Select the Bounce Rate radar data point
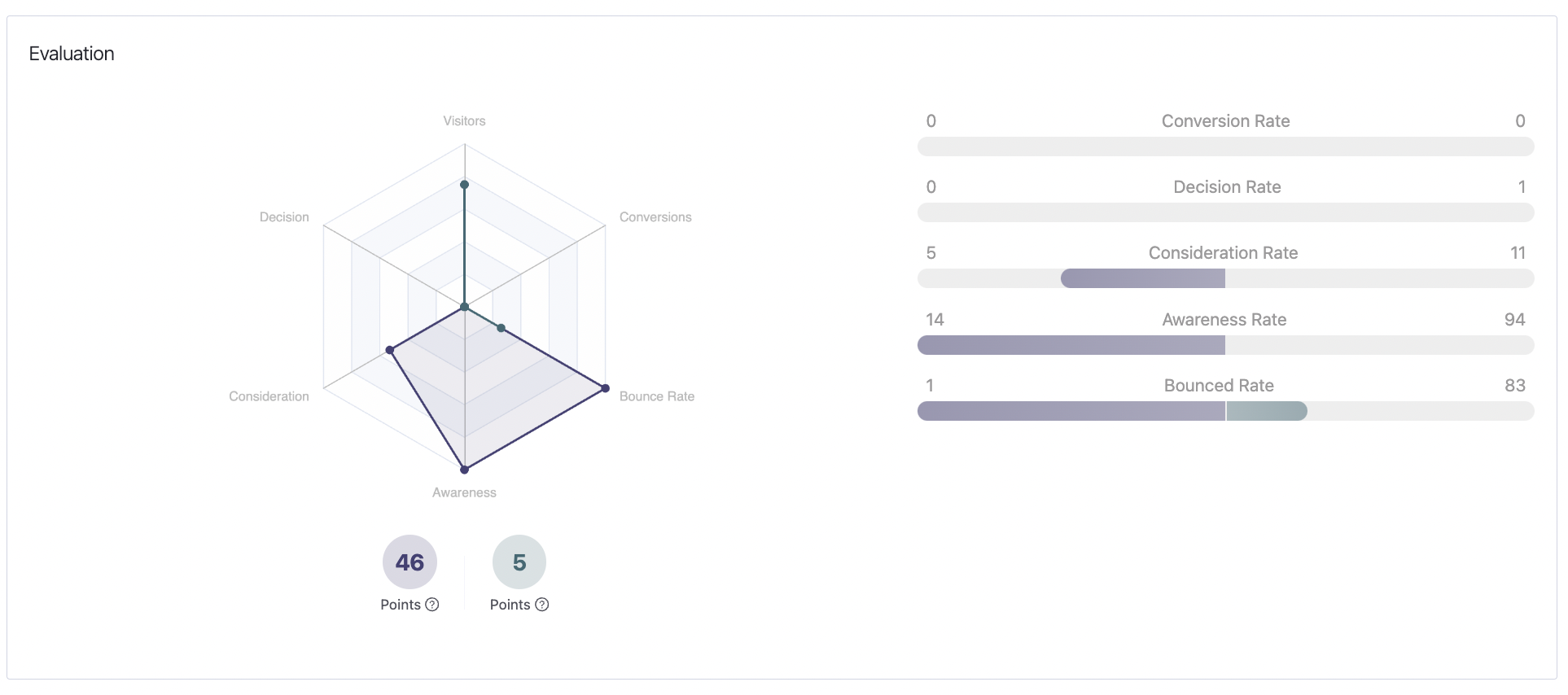The width and height of the screenshot is (1568, 695). pos(605,388)
